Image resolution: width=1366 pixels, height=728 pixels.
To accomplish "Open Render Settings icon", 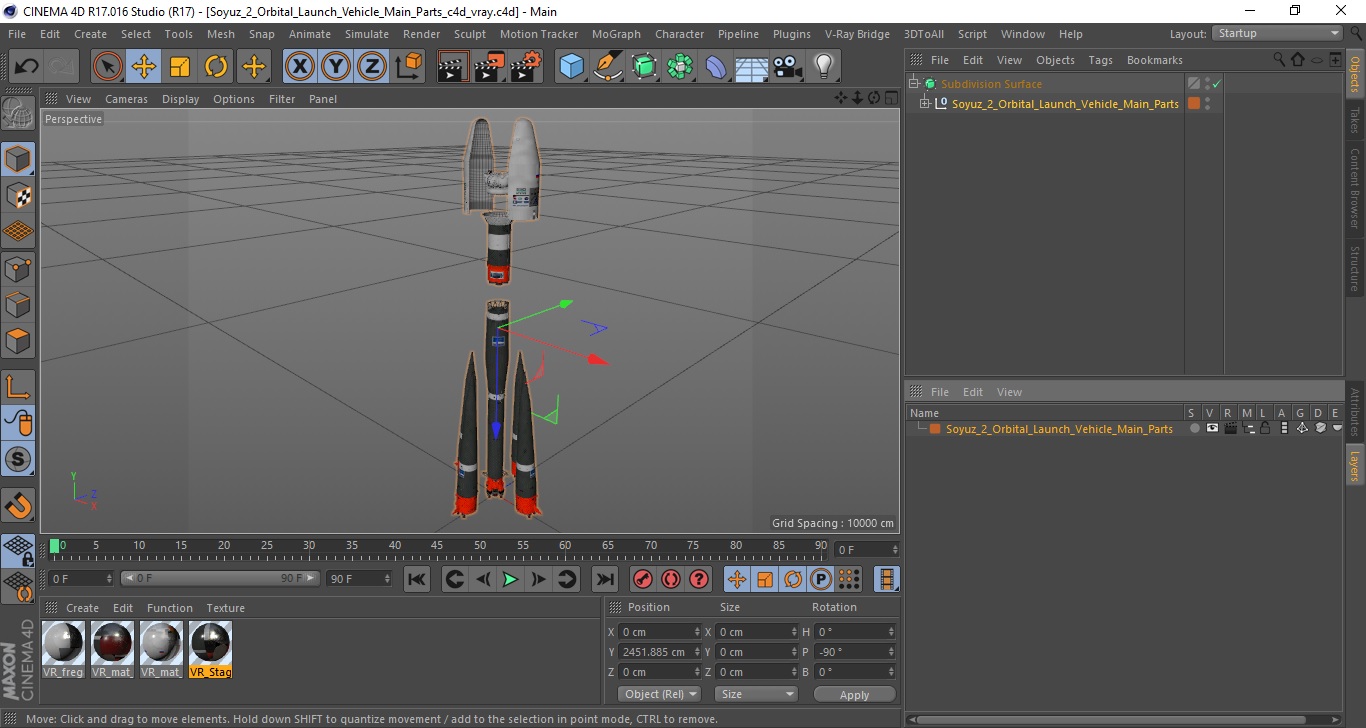I will (x=526, y=67).
